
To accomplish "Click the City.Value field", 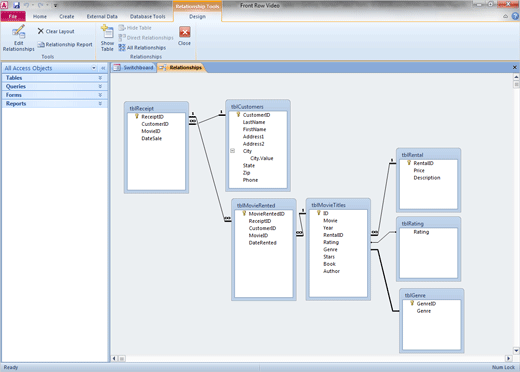I will (262, 158).
